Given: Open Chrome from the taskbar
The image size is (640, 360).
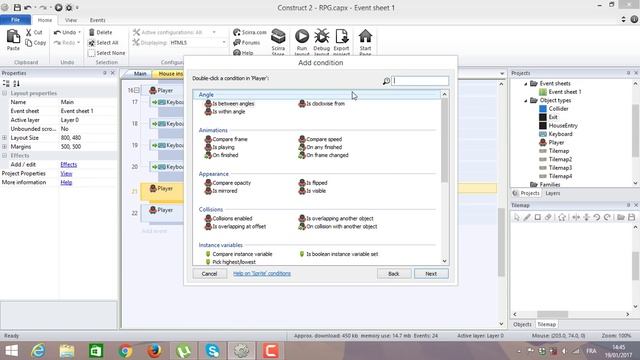Looking at the screenshot, I should pyautogui.click(x=125, y=351).
